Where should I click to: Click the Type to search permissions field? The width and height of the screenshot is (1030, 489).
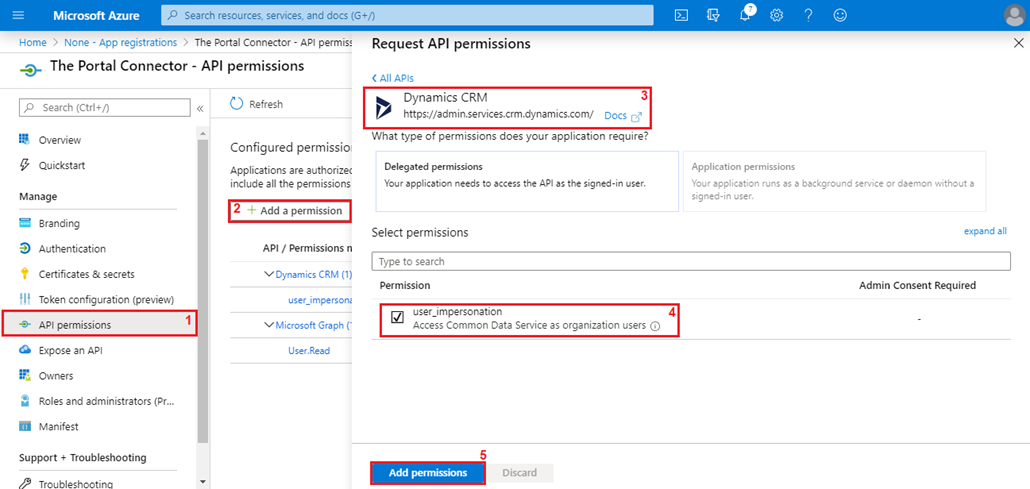[690, 262]
